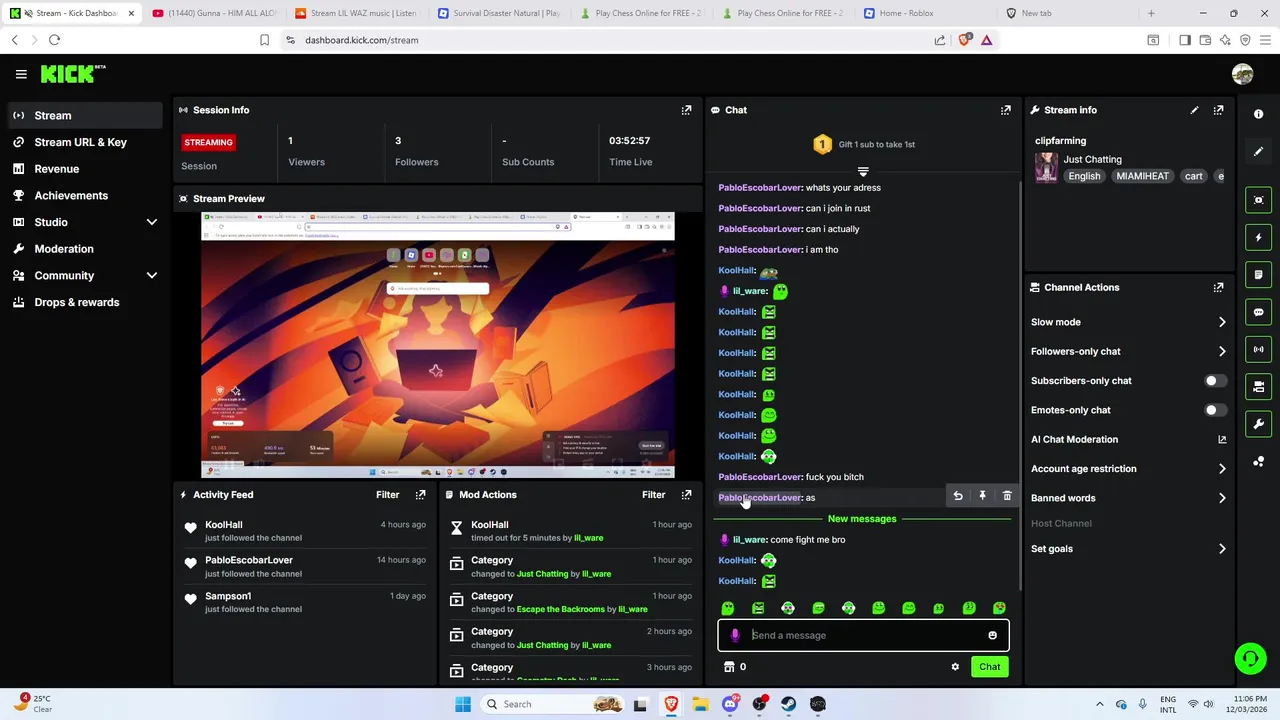Delete the hovered chat message with trash icon
Screen dimensions: 1280x720
1007,496
